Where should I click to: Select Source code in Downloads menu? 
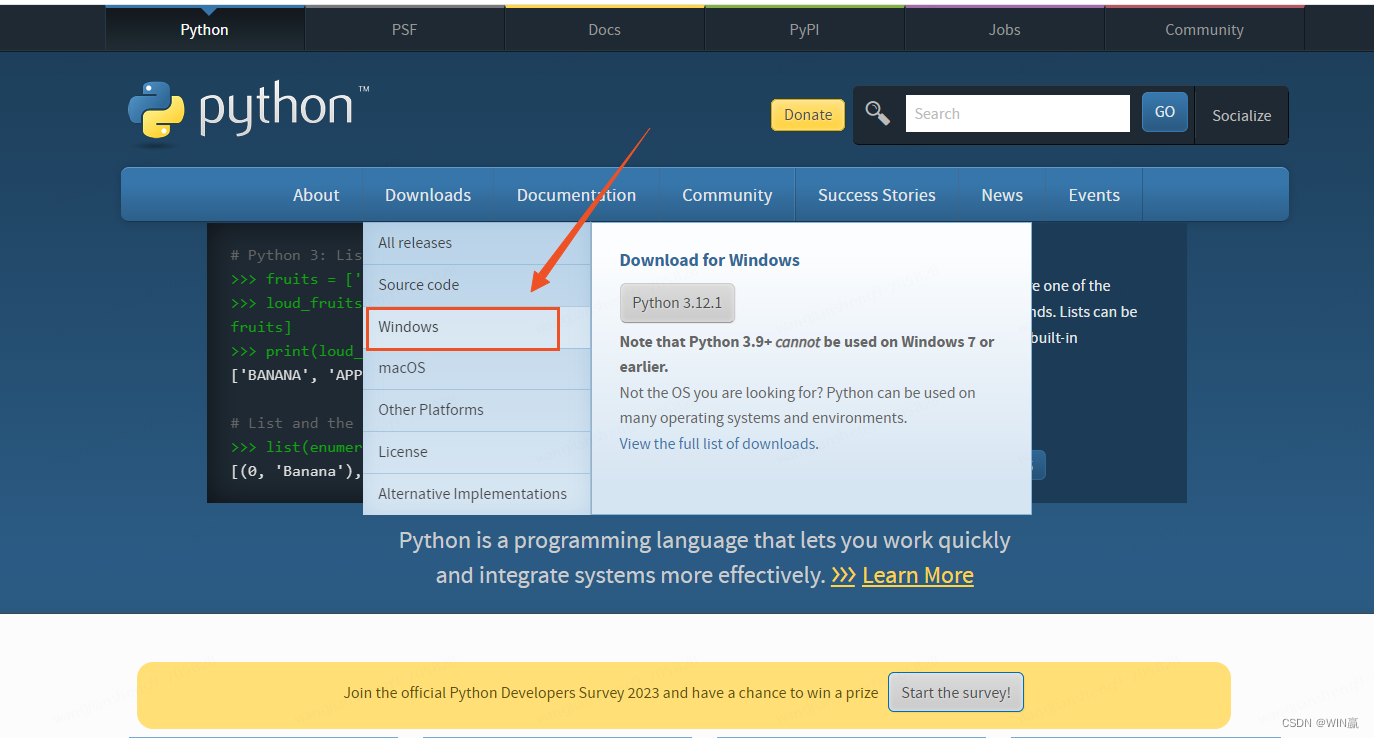pyautogui.click(x=477, y=285)
